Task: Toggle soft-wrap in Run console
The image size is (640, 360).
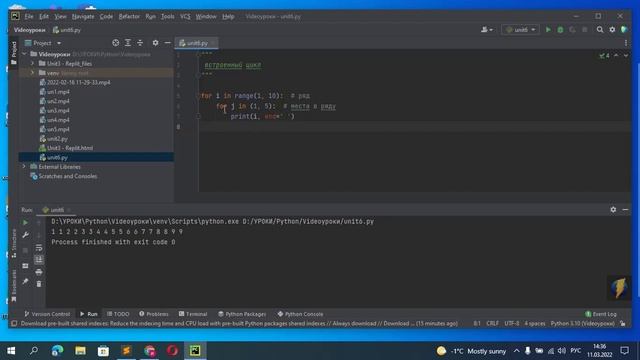Action: pos(39,247)
